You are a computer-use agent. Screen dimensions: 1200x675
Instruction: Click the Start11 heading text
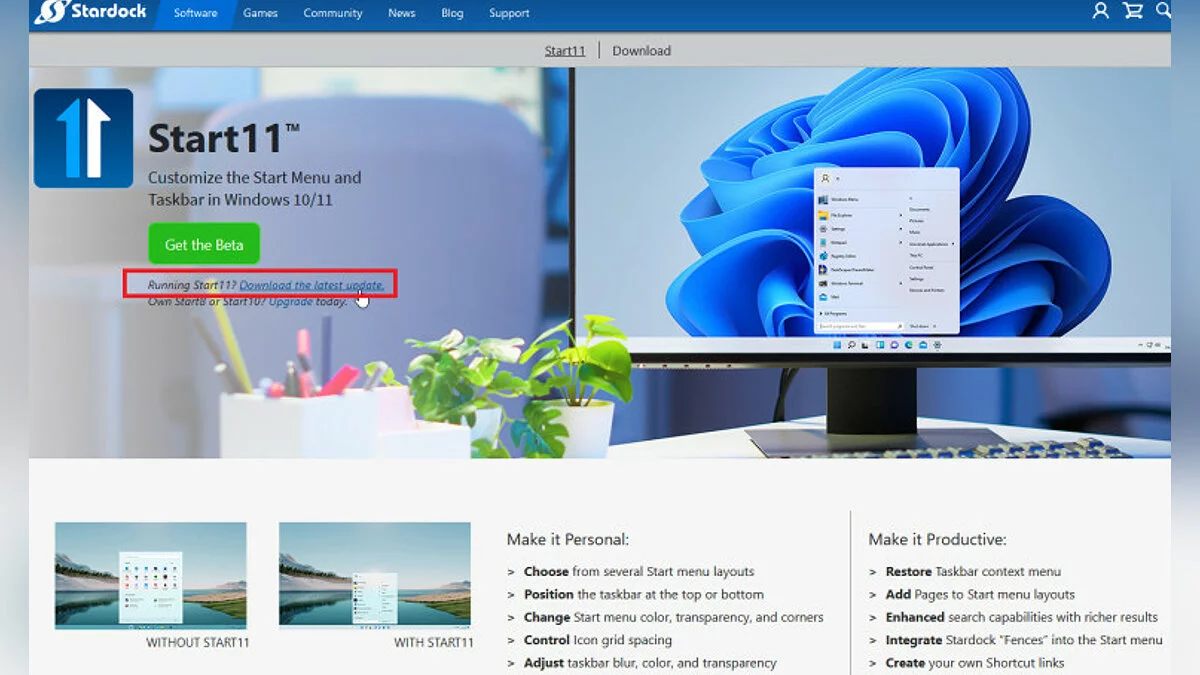click(224, 138)
